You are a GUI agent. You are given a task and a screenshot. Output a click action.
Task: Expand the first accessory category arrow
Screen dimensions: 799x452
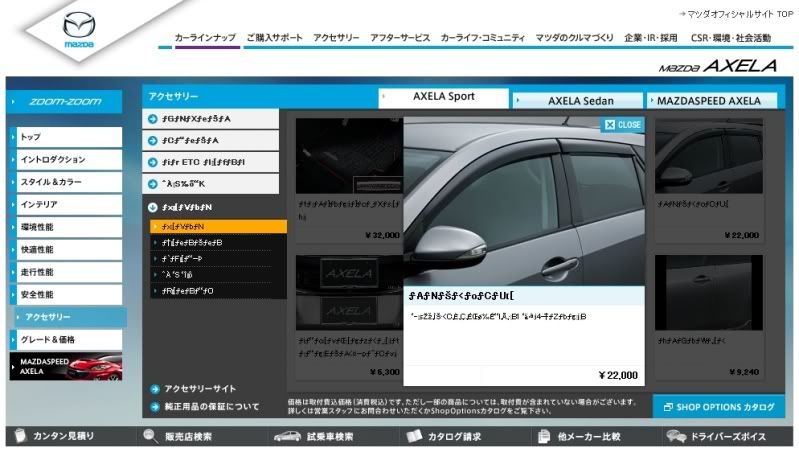point(152,119)
